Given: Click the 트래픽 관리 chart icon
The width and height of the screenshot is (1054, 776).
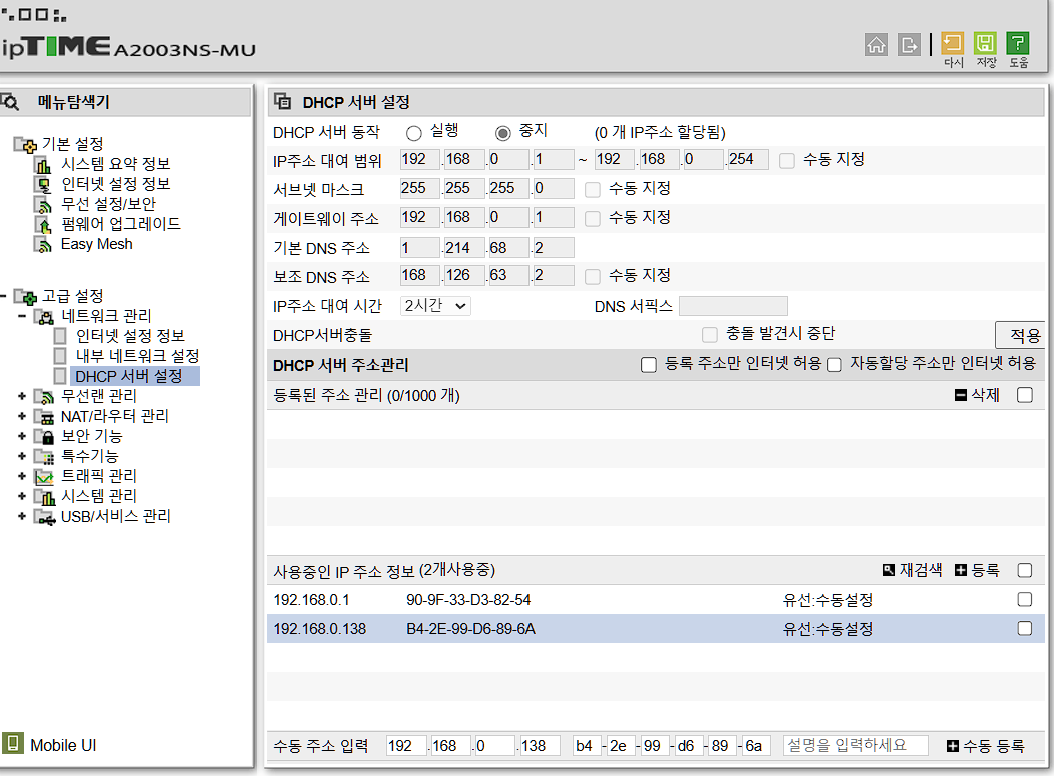Looking at the screenshot, I should pyautogui.click(x=44, y=477).
